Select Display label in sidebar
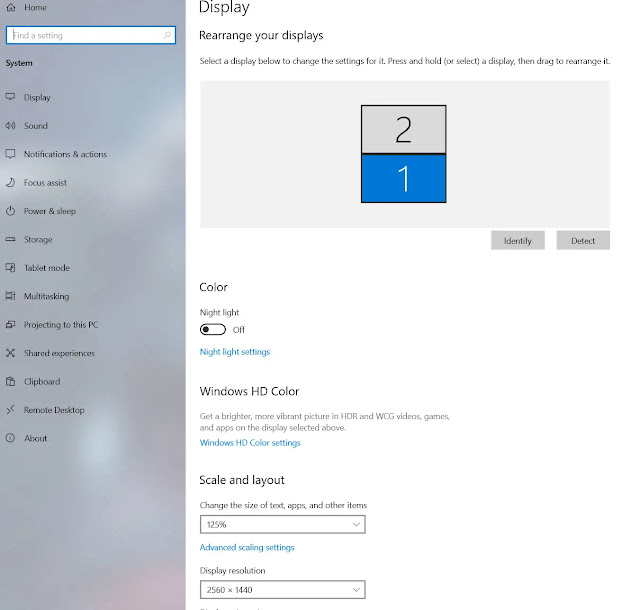The height and width of the screenshot is (610, 640). 37,98
